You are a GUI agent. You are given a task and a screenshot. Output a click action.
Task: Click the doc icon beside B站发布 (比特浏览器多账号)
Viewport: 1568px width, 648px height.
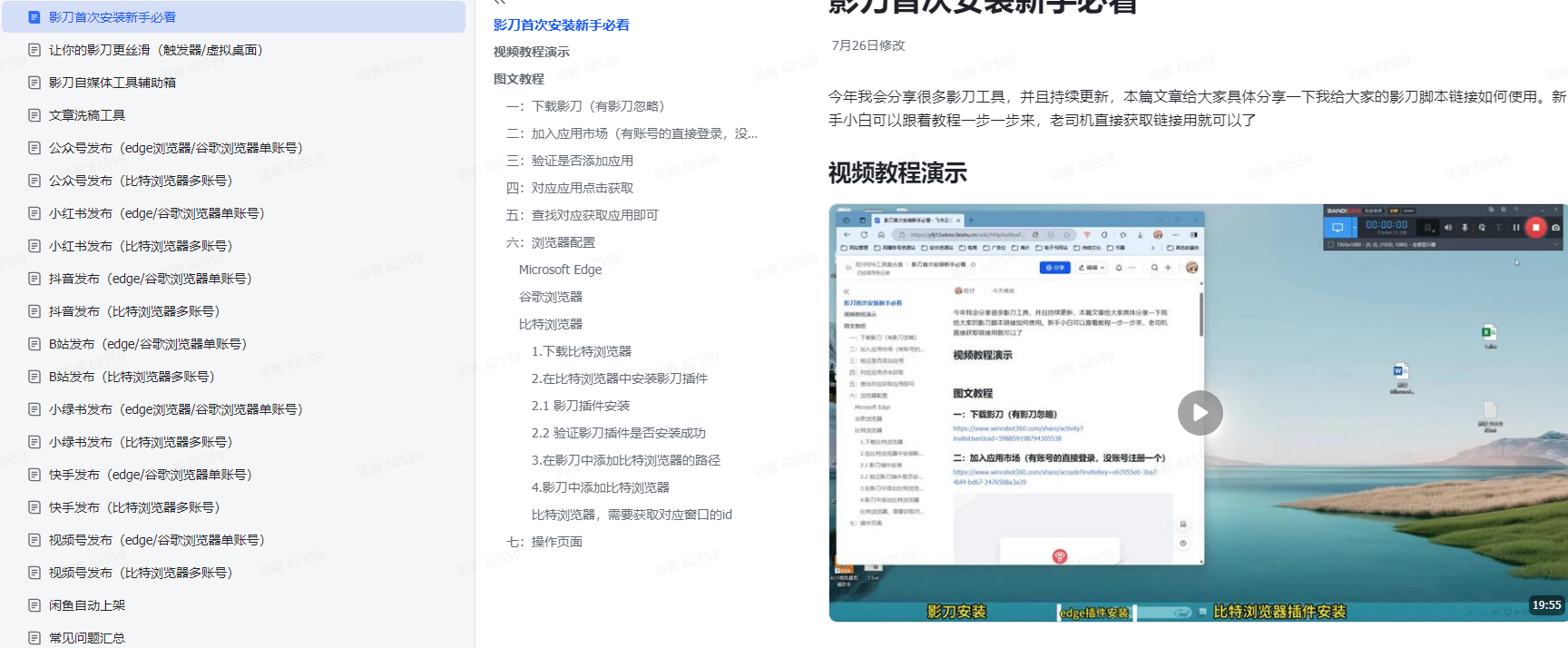[34, 377]
